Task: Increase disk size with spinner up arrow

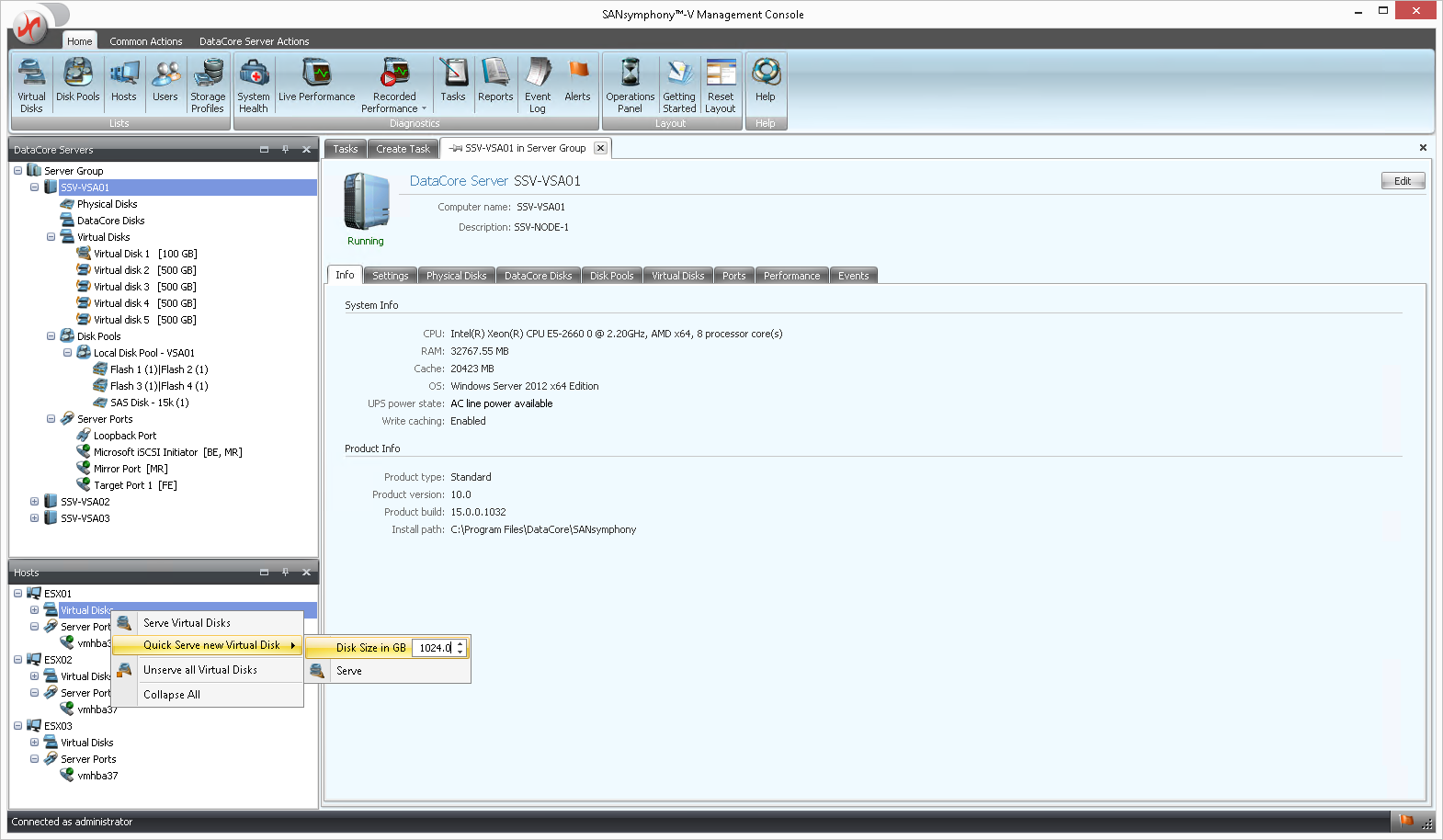Action: (460, 644)
